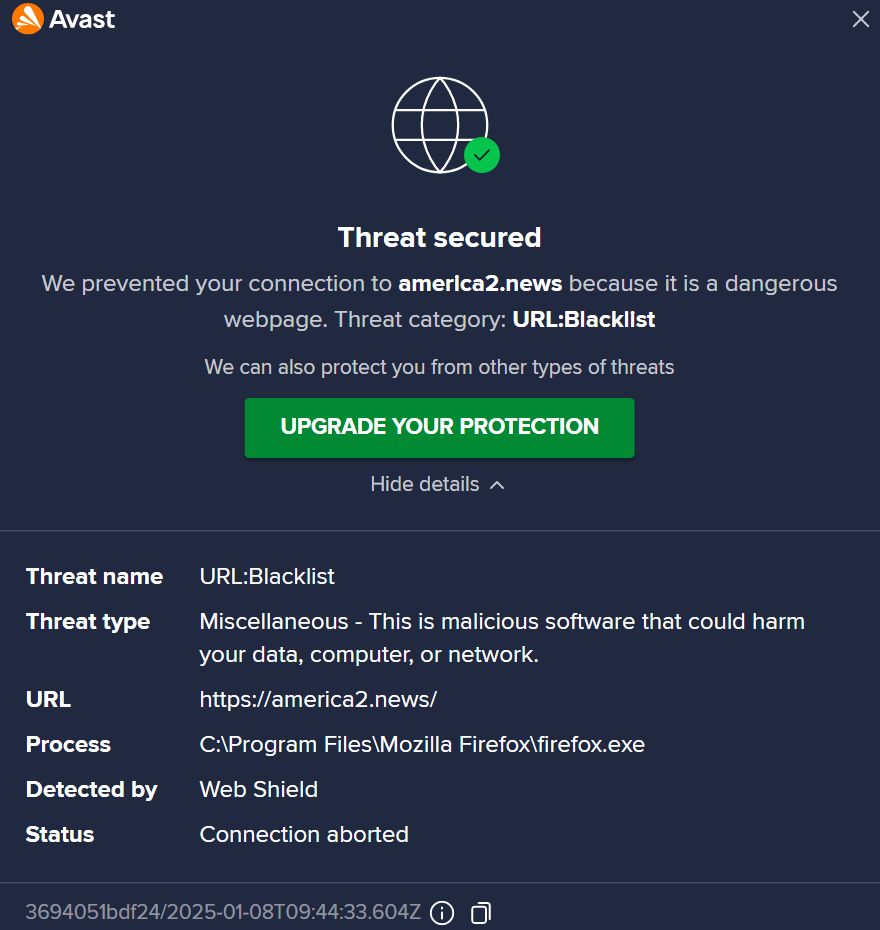Click Upgrade Your Protection button

439,427
